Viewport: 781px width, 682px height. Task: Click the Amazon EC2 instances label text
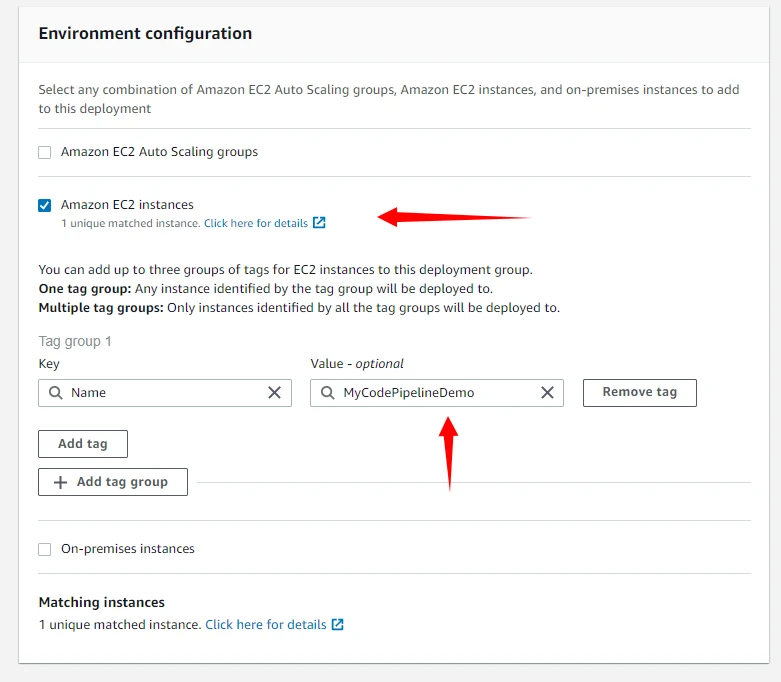tap(127, 205)
